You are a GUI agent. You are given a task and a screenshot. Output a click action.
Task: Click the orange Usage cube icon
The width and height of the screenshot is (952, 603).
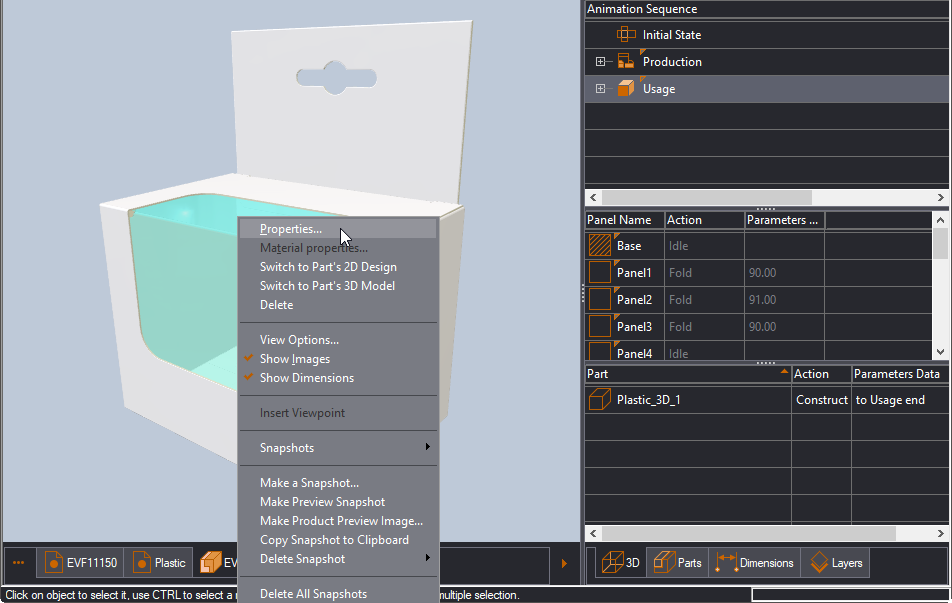626,88
